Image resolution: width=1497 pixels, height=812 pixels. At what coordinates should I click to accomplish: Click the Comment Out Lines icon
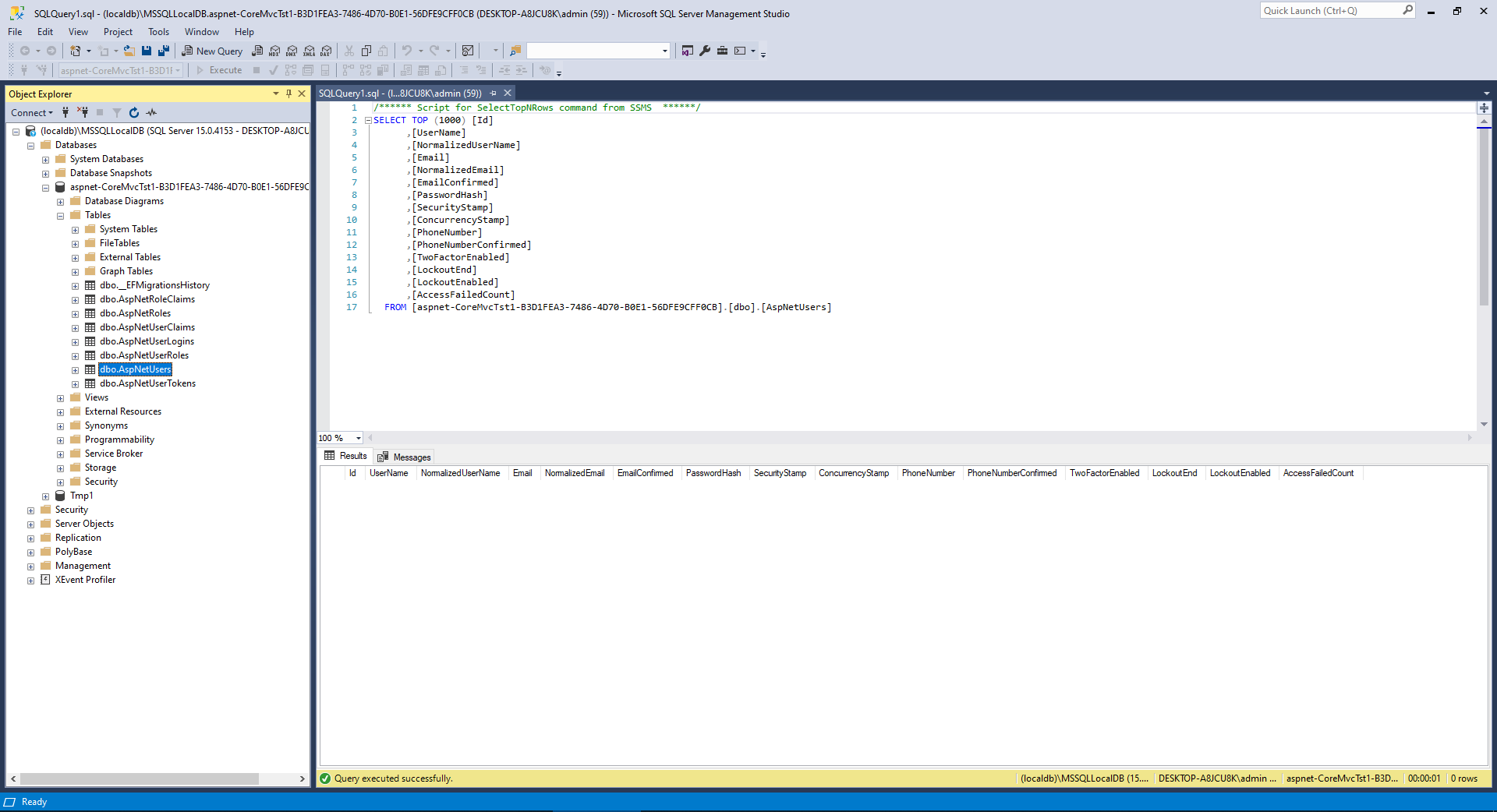464,70
